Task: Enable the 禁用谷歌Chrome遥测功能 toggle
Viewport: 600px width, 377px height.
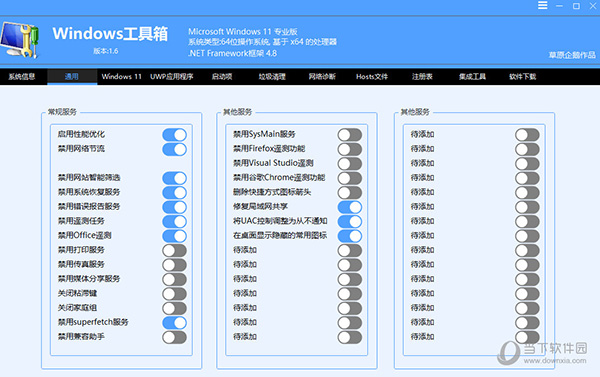Action: click(x=350, y=178)
